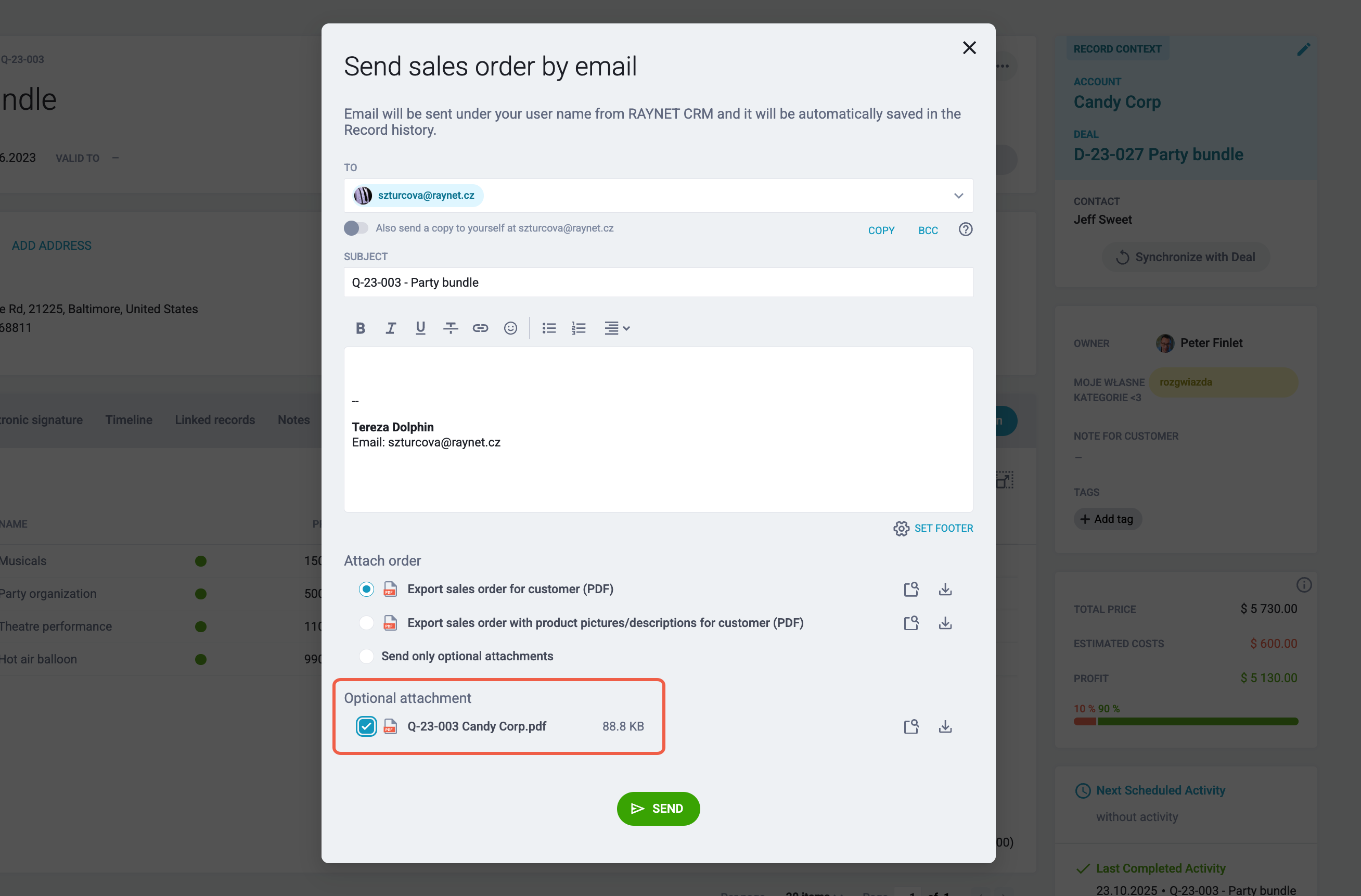Open the emoji picker
The width and height of the screenshot is (1361, 896).
511,328
